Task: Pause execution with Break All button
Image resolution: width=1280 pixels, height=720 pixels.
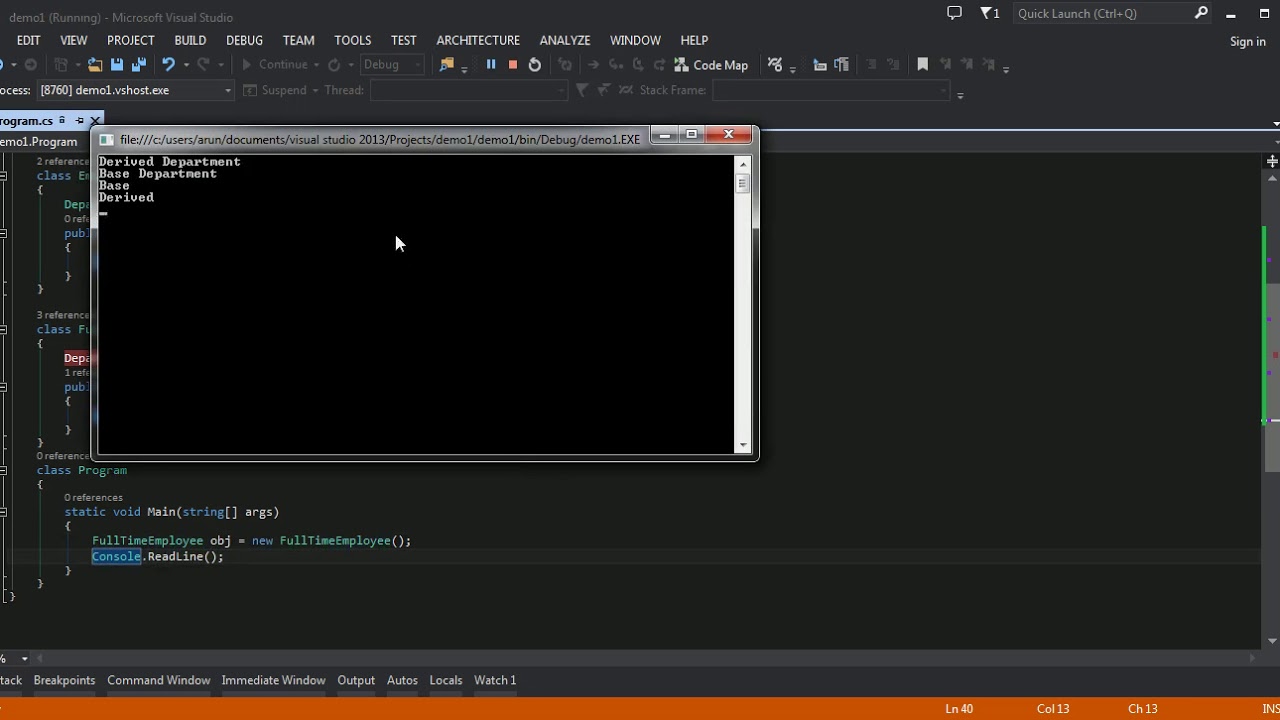Action: pos(491,65)
